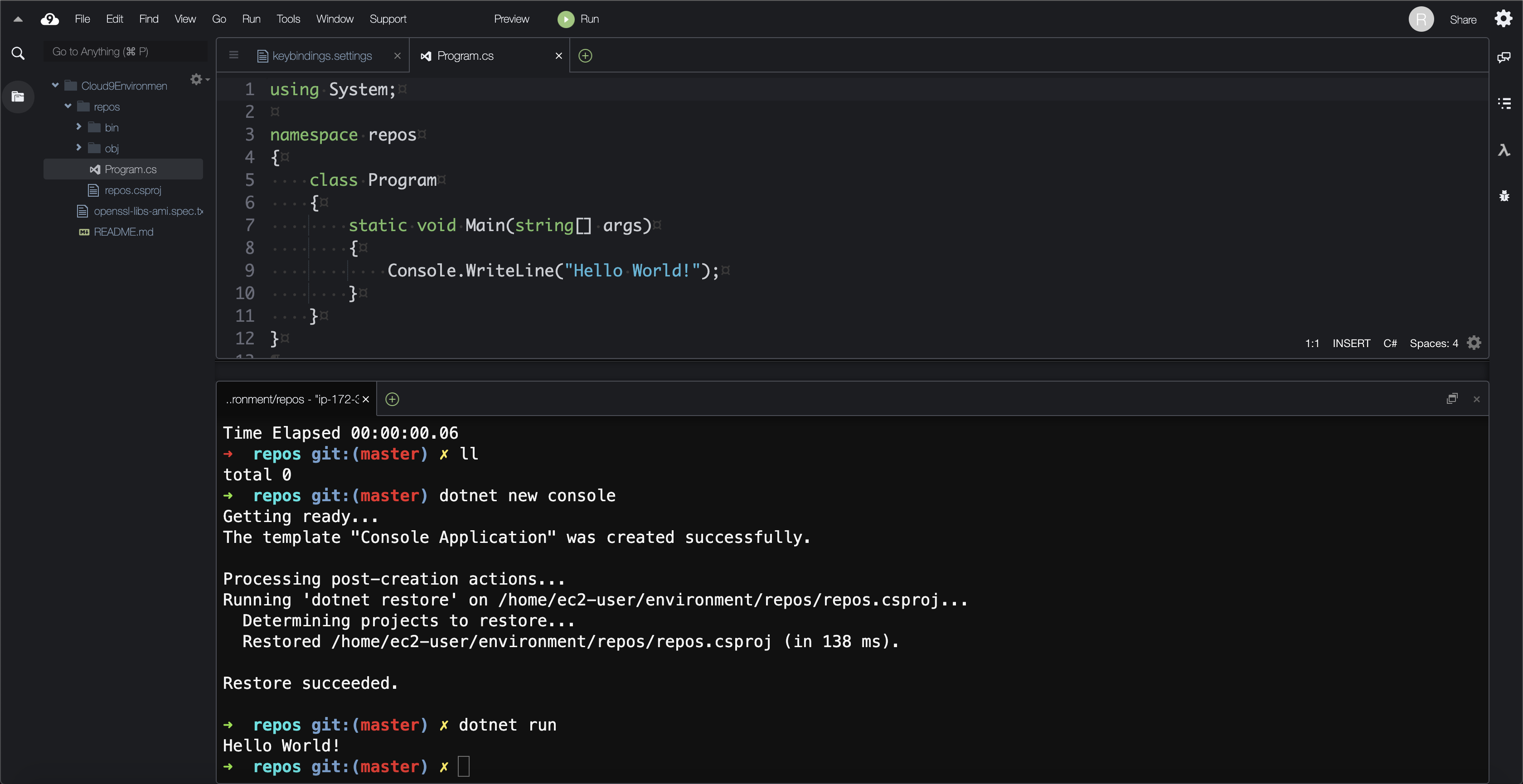Focus the Go to Anything search field

pyautogui.click(x=126, y=52)
